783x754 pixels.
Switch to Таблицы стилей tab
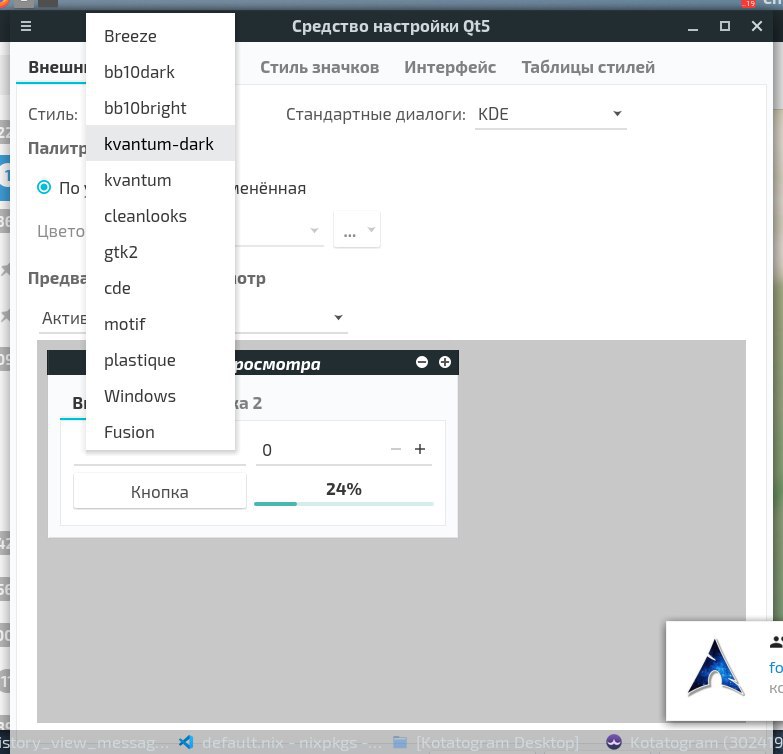coord(588,67)
